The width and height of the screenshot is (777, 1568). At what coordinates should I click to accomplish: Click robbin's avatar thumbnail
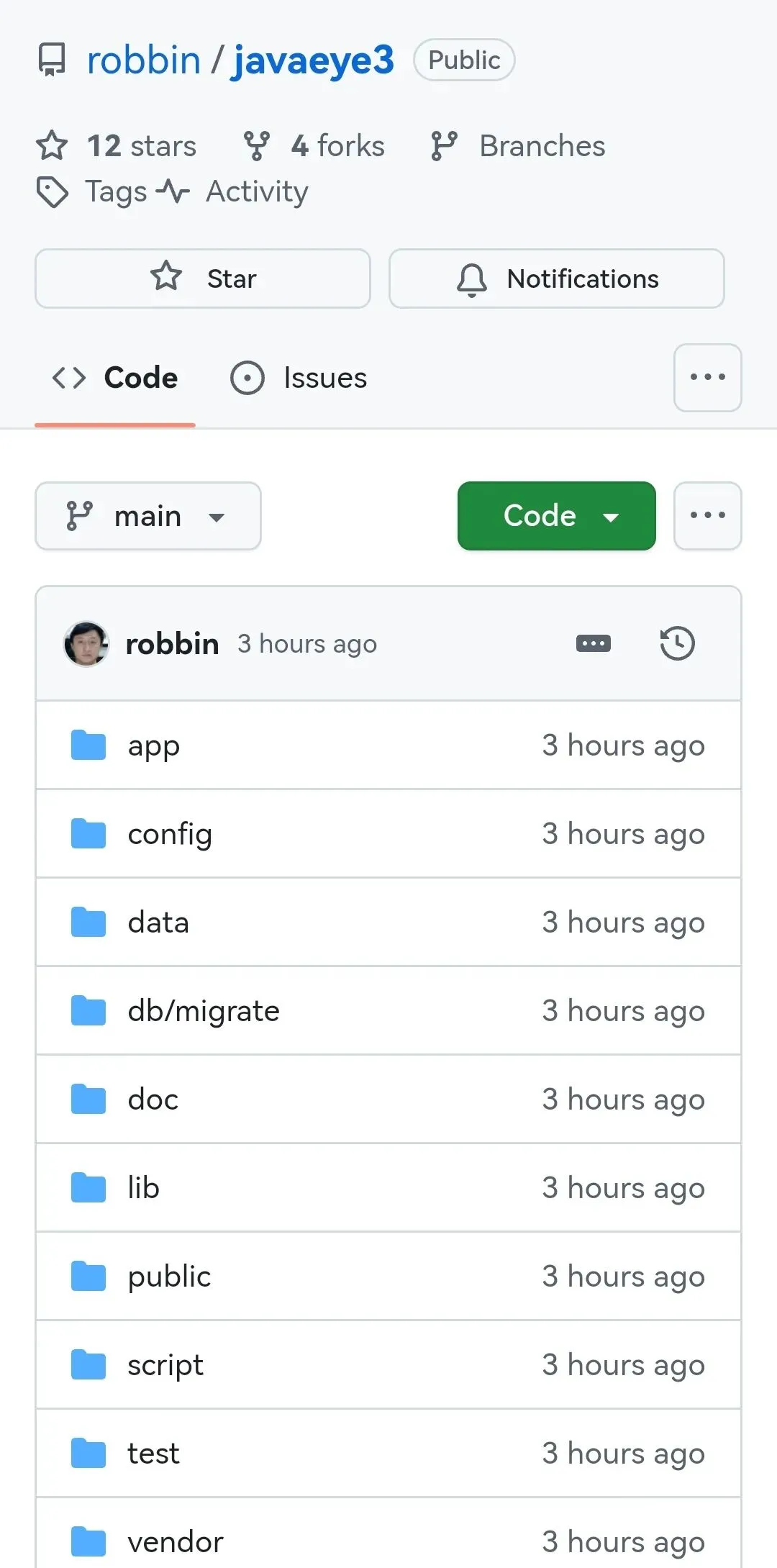coord(86,643)
